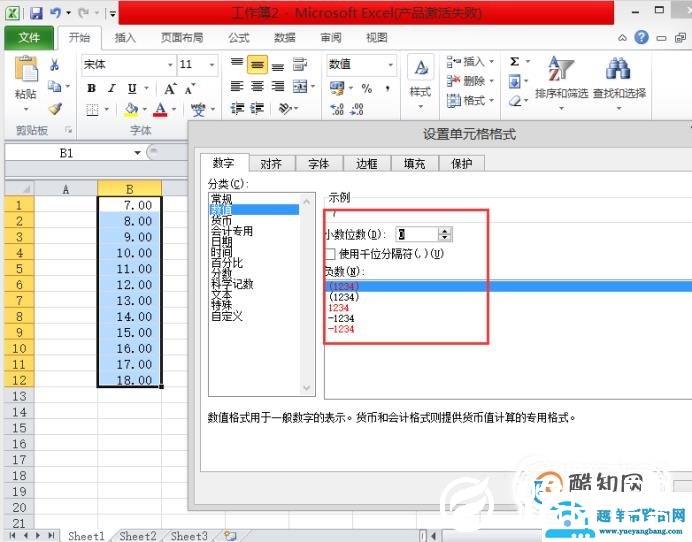Click the Cut scissors icon

coord(55,65)
